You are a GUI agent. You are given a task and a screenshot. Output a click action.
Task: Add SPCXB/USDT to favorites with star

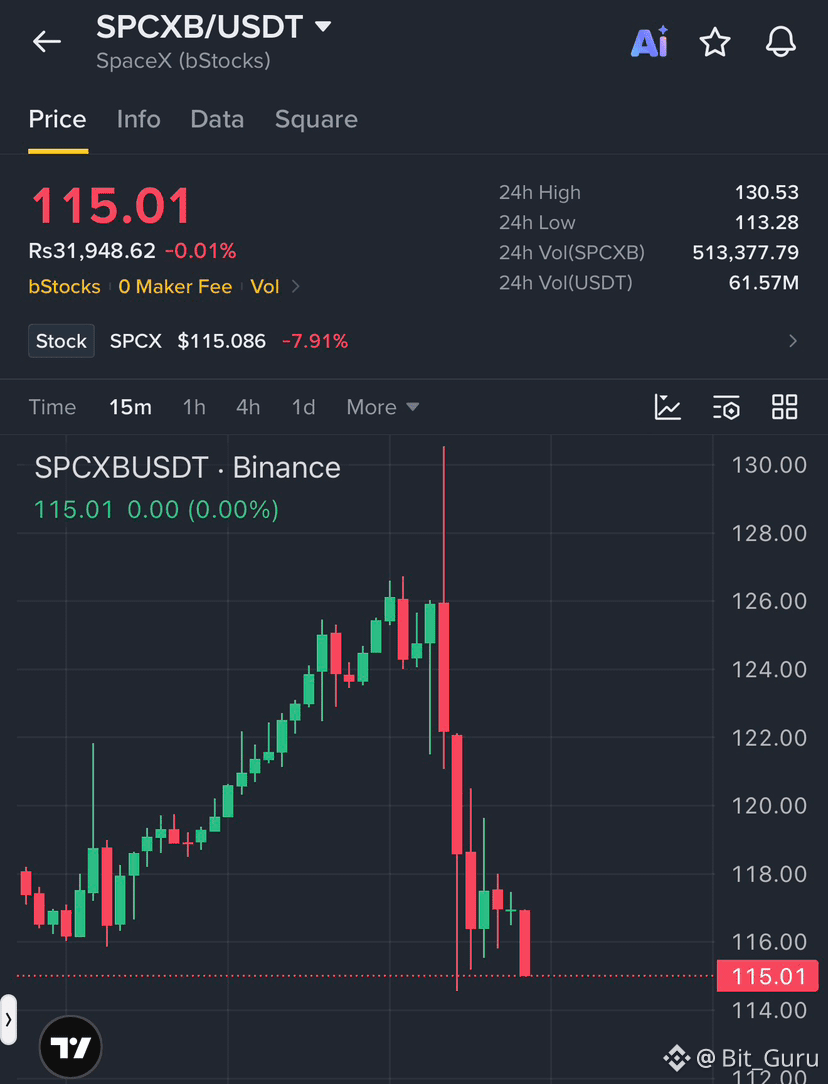click(x=715, y=42)
